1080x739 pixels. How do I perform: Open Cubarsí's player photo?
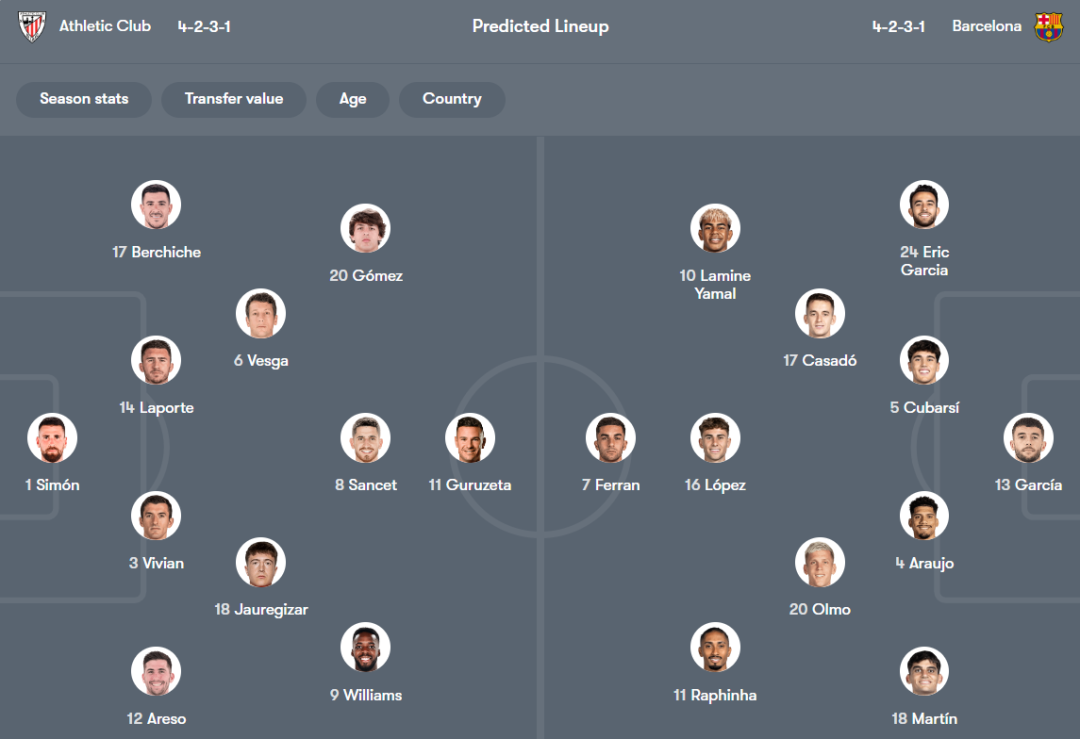click(924, 361)
